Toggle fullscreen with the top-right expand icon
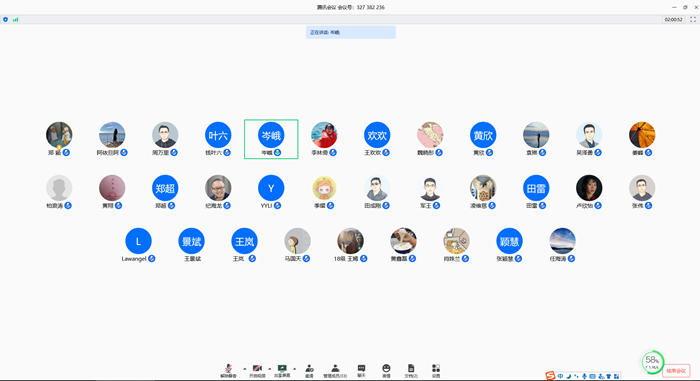 click(x=693, y=19)
